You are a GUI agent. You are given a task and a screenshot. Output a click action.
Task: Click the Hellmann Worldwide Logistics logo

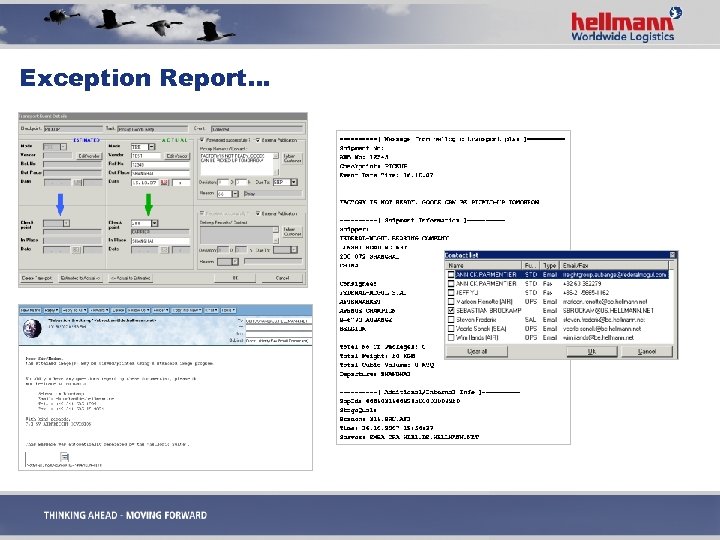(x=626, y=25)
